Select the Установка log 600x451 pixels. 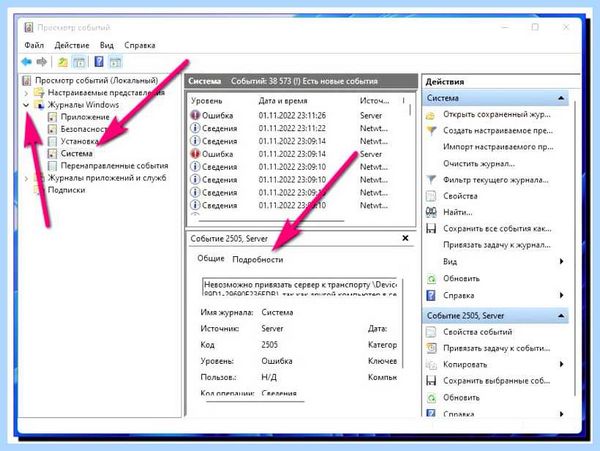[80, 141]
